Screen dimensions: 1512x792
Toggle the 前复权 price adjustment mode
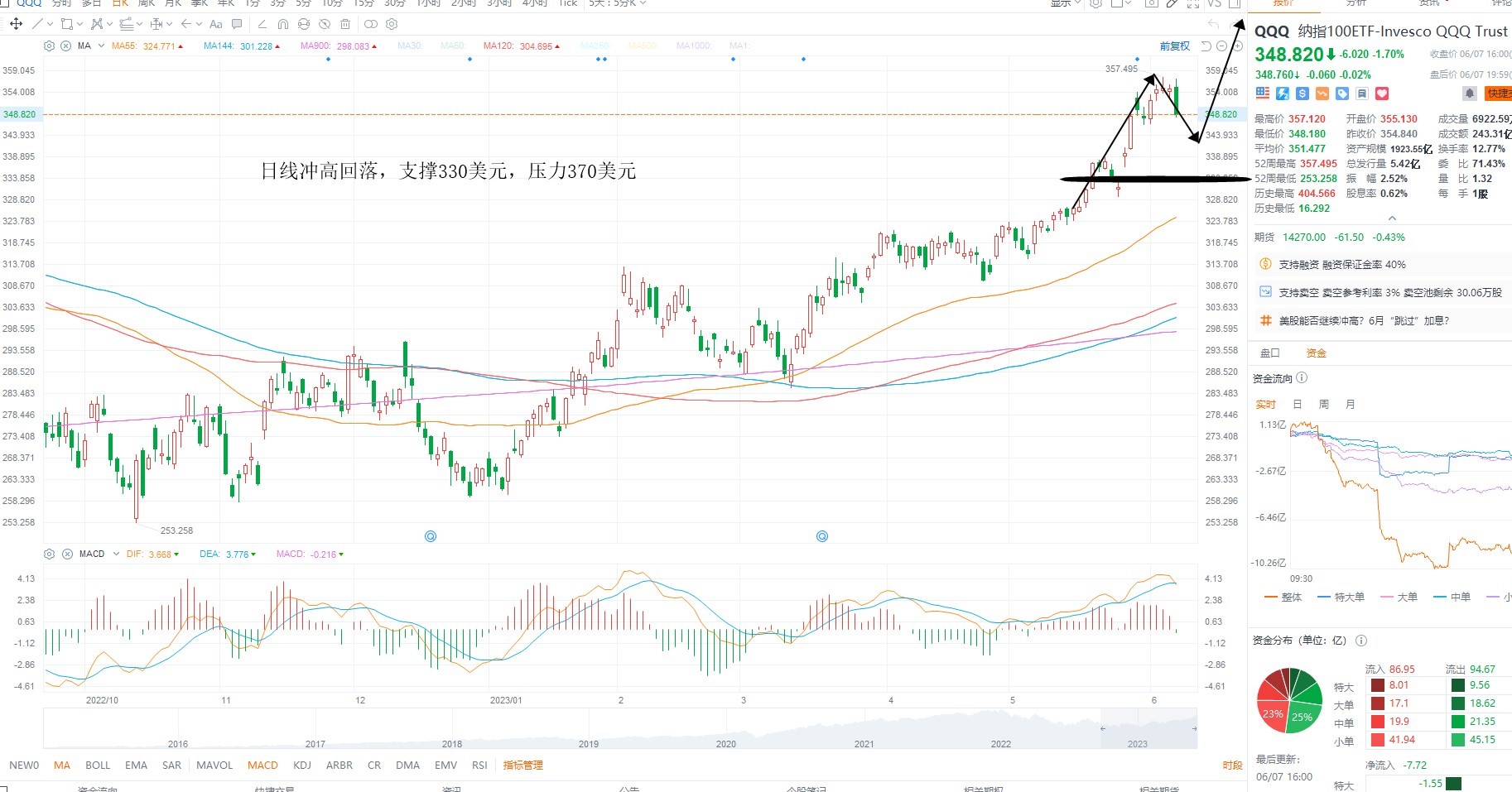click(1174, 46)
